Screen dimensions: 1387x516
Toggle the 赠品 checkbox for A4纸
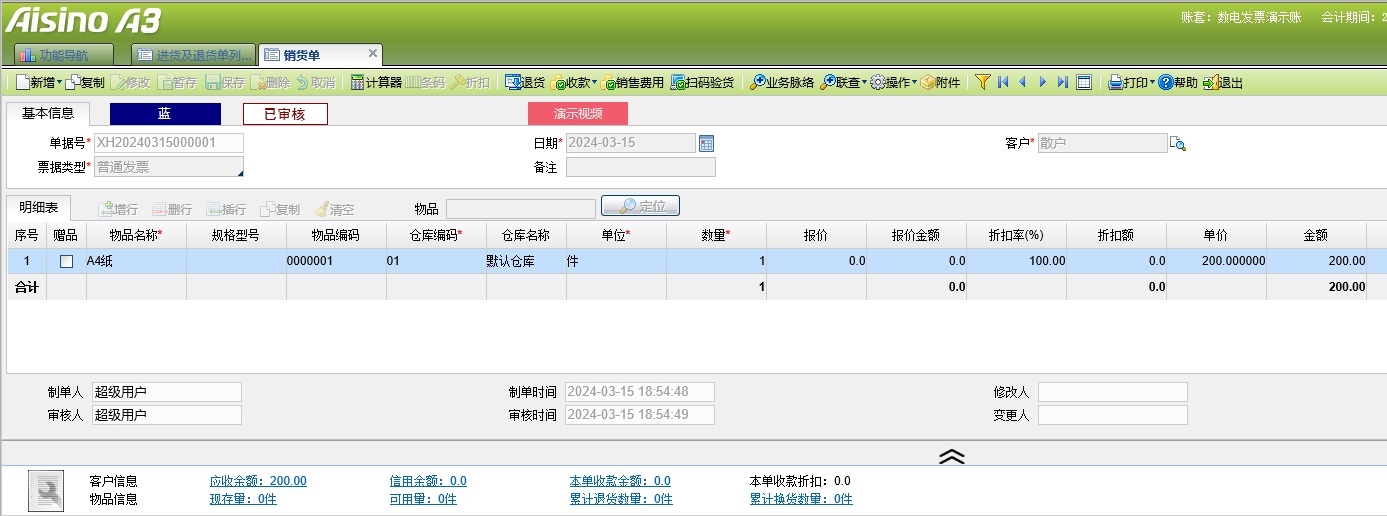tap(67, 262)
